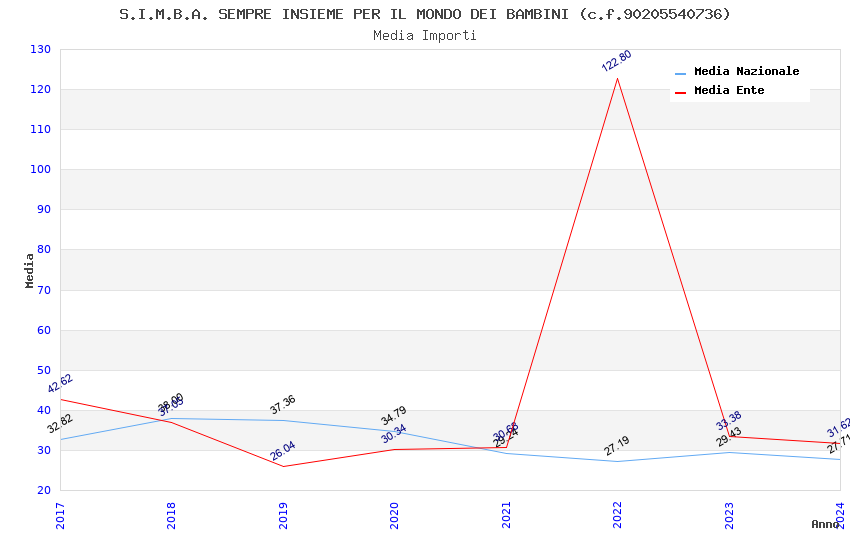The height and width of the screenshot is (550, 850).
Task: Click the 32.82 data label
Action: coord(60,424)
